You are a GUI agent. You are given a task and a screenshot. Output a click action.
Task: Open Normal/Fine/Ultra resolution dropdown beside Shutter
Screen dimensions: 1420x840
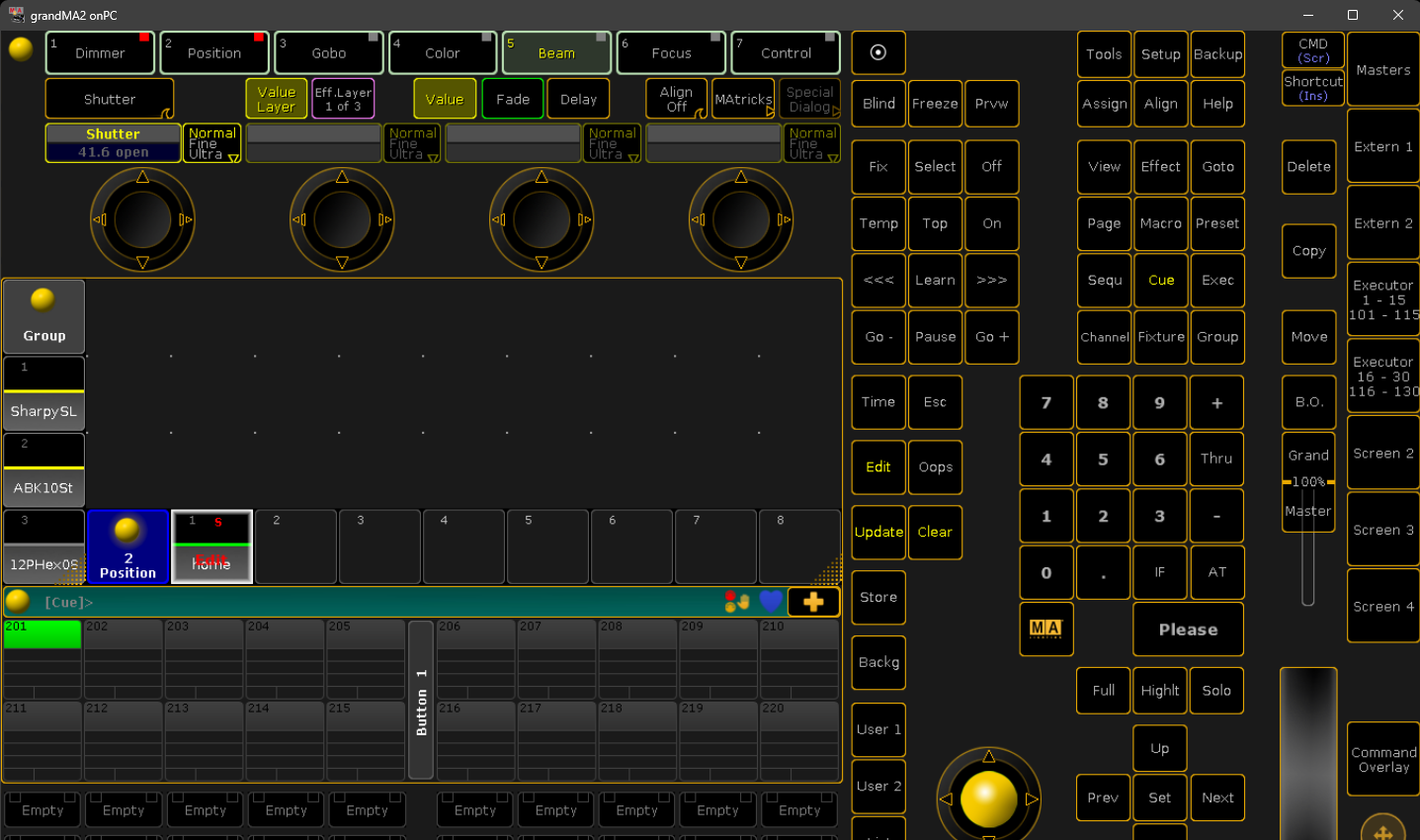coord(212,143)
